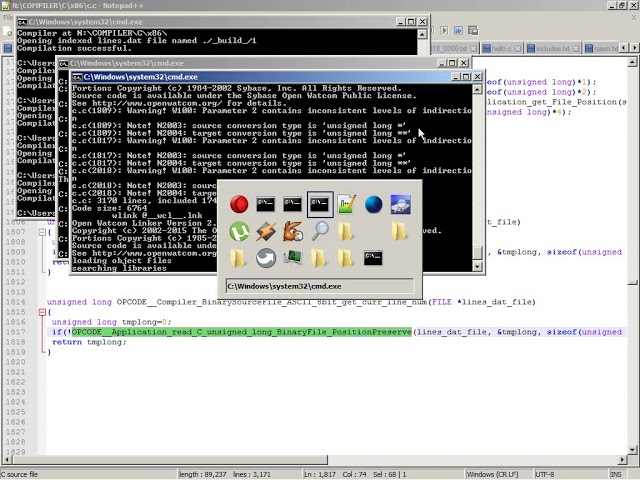Switch to the 18_0000.txt tab
Viewport: 640px width, 480px height.
454,49
